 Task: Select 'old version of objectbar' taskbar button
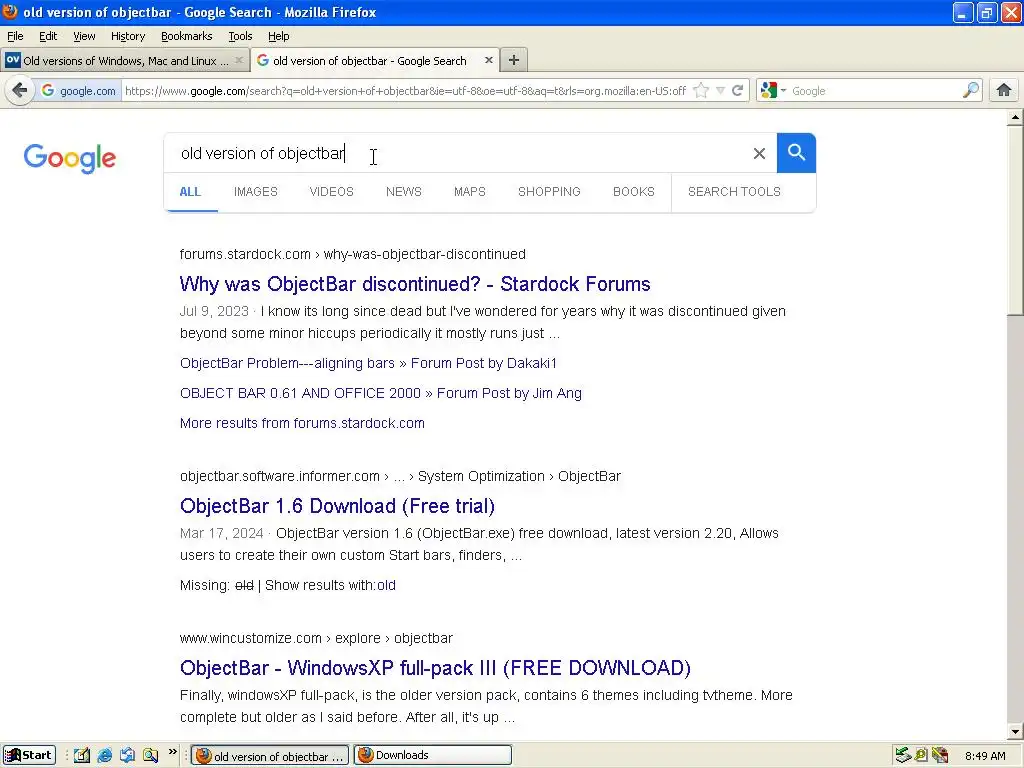tap(270, 756)
